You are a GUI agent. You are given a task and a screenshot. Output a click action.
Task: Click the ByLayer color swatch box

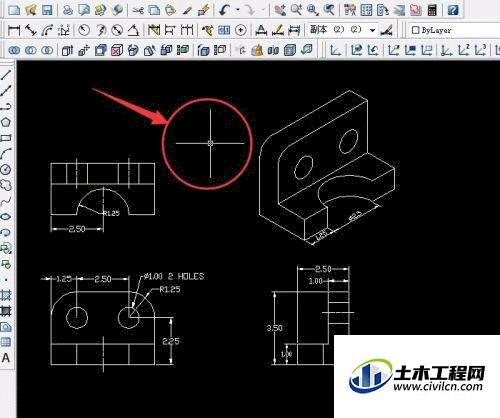click(x=415, y=30)
